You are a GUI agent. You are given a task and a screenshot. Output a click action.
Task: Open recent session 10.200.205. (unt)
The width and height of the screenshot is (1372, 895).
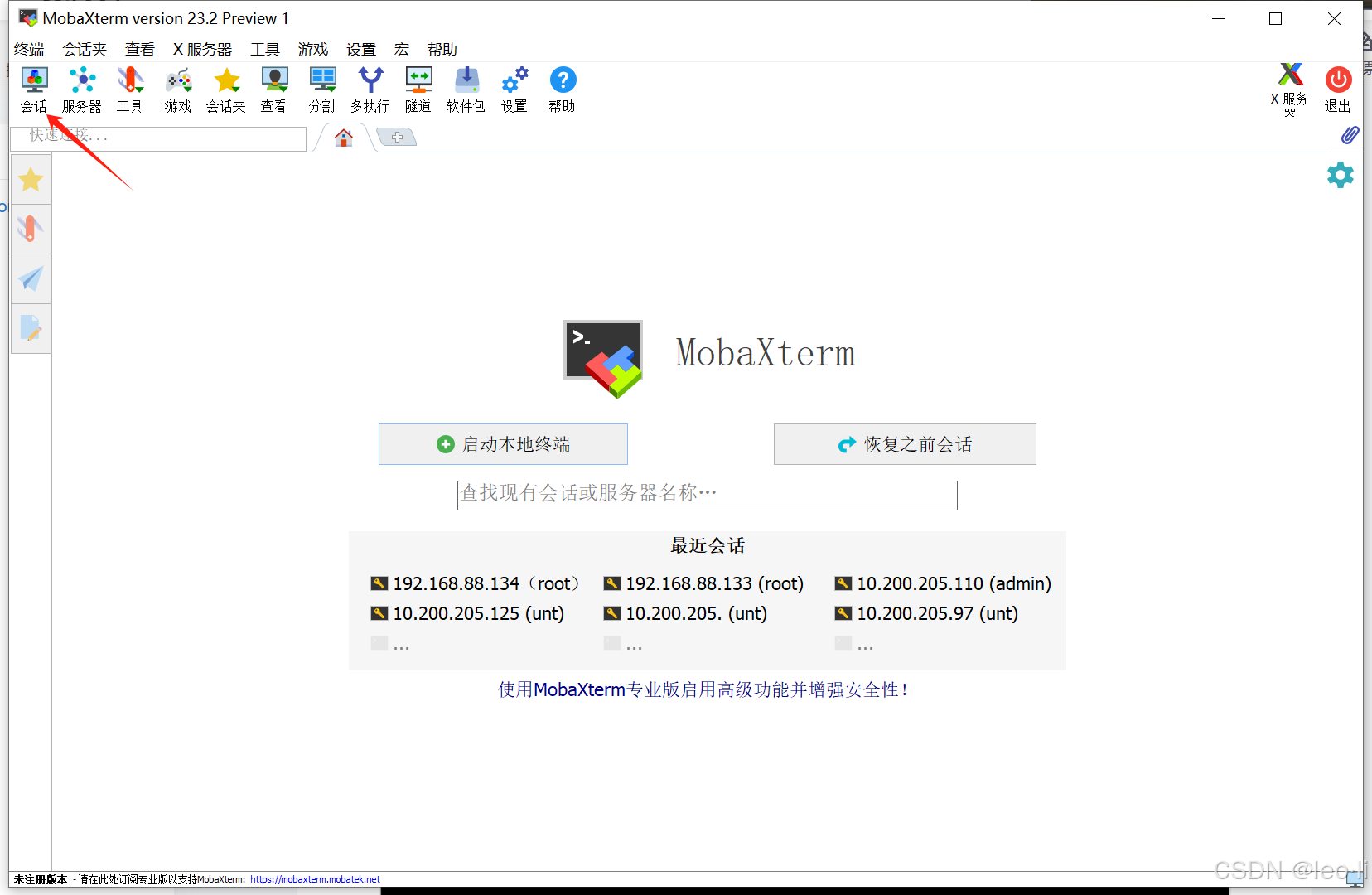[686, 613]
